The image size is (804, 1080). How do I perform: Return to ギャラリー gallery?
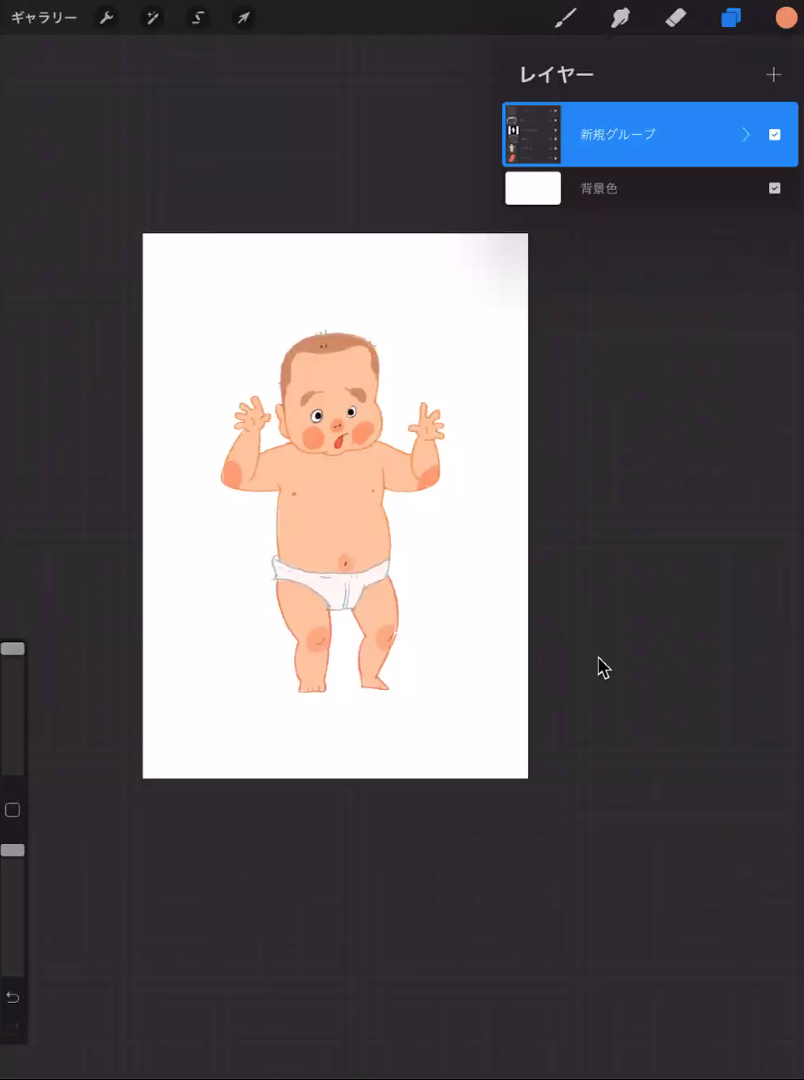(x=44, y=18)
